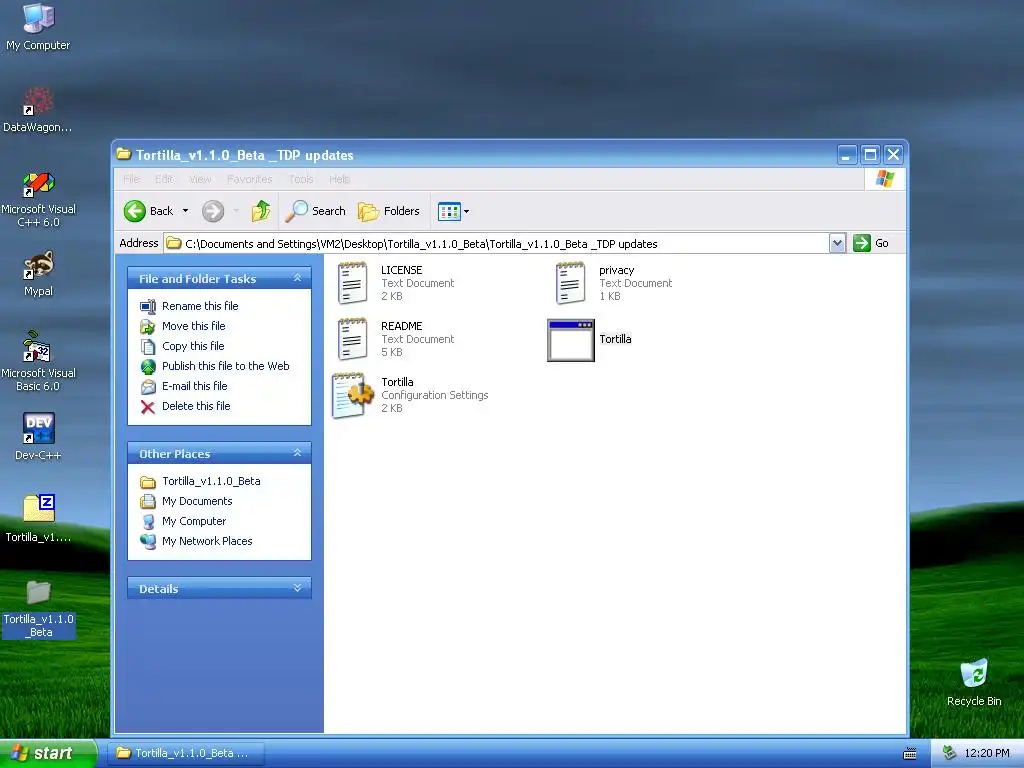Click the green Back arrow icon
The width and height of the screenshot is (1024, 768).
[135, 211]
